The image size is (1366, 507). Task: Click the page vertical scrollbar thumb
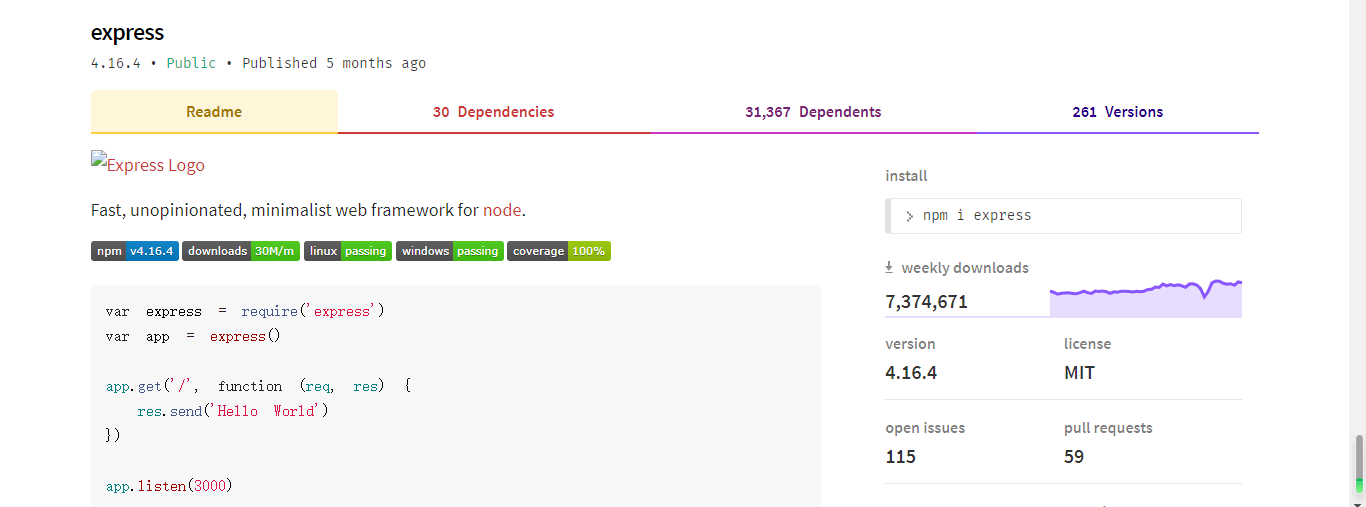point(1359,465)
